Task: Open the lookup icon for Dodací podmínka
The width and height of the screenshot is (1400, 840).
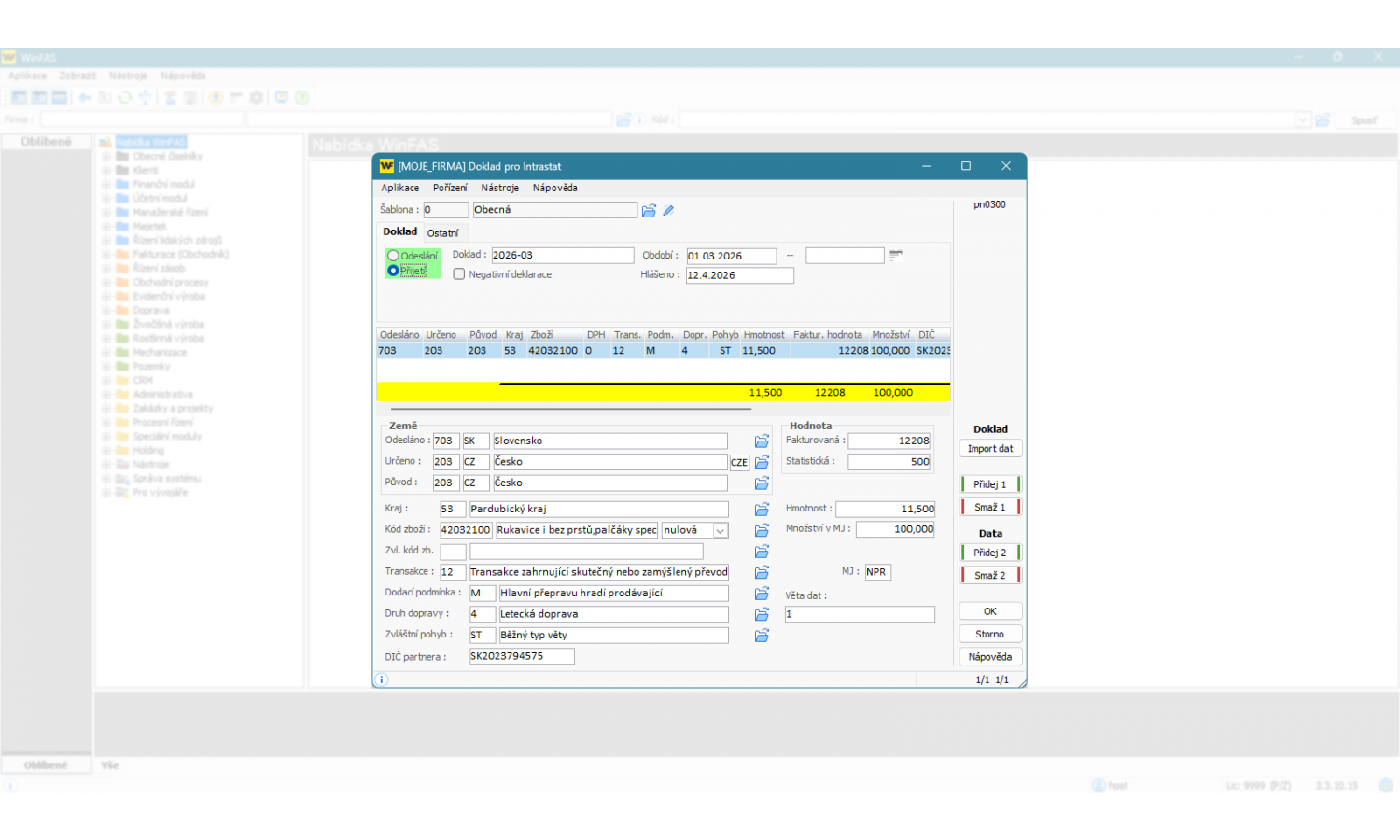Action: tap(762, 594)
